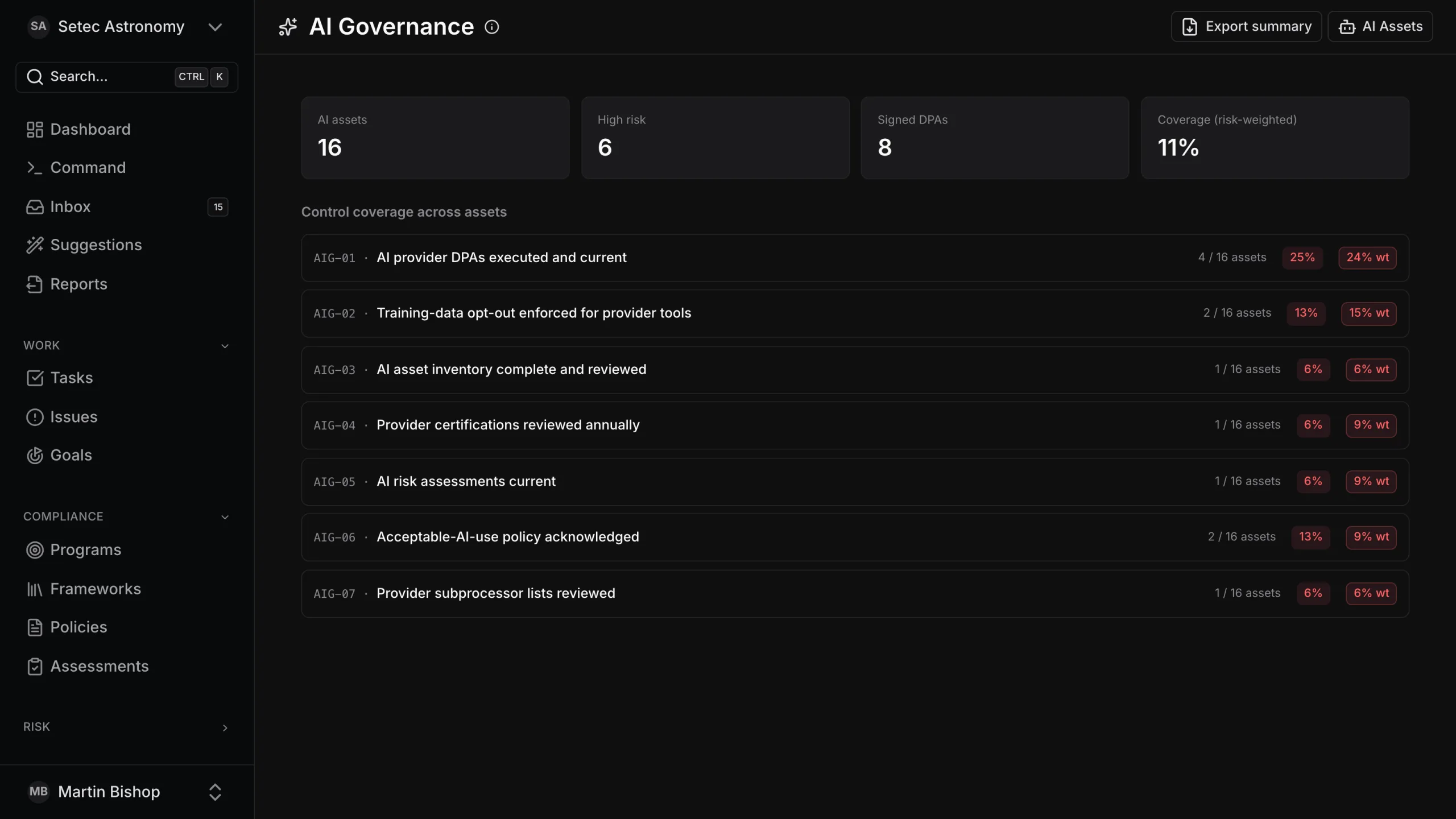Click the Programs concentric circle icon
The height and width of the screenshot is (819, 1456).
[x=35, y=550]
